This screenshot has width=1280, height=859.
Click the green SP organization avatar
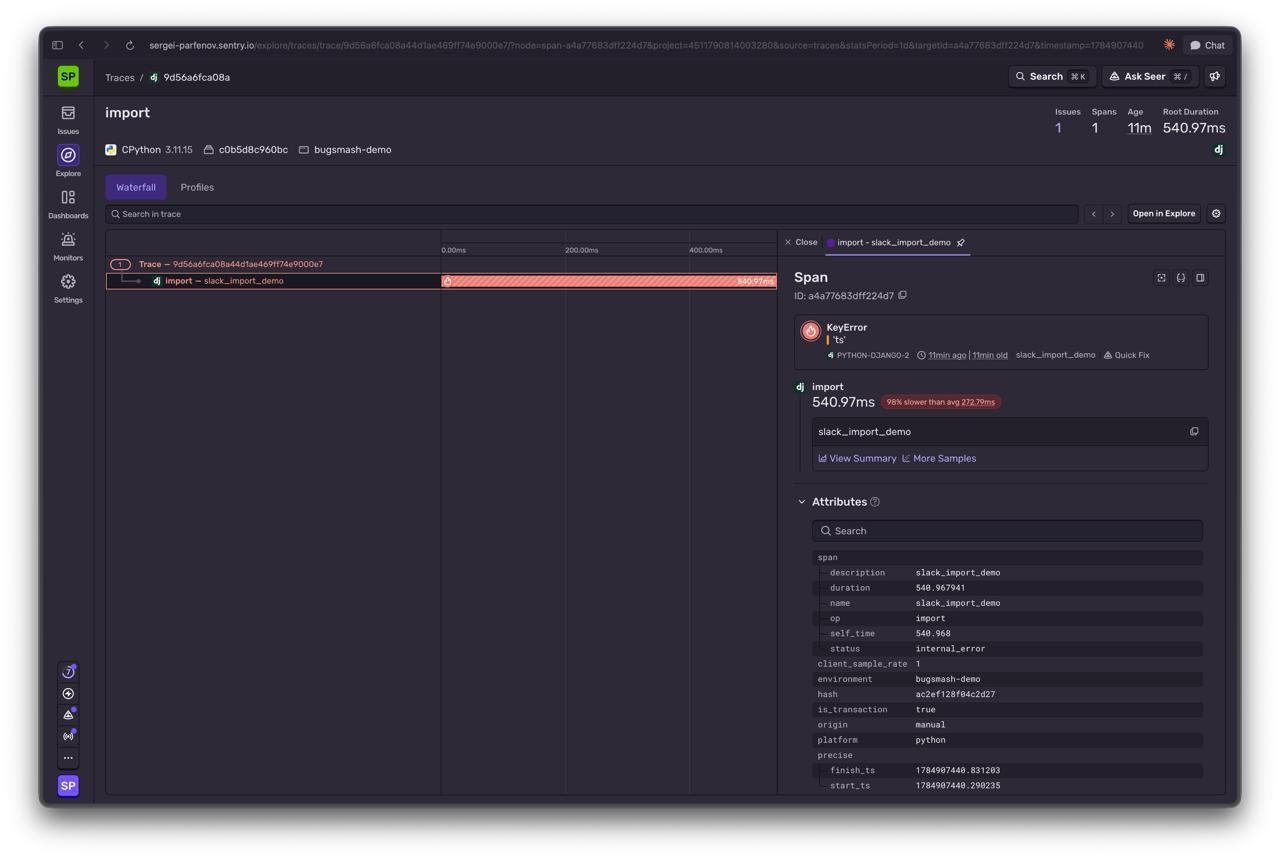[68, 76]
